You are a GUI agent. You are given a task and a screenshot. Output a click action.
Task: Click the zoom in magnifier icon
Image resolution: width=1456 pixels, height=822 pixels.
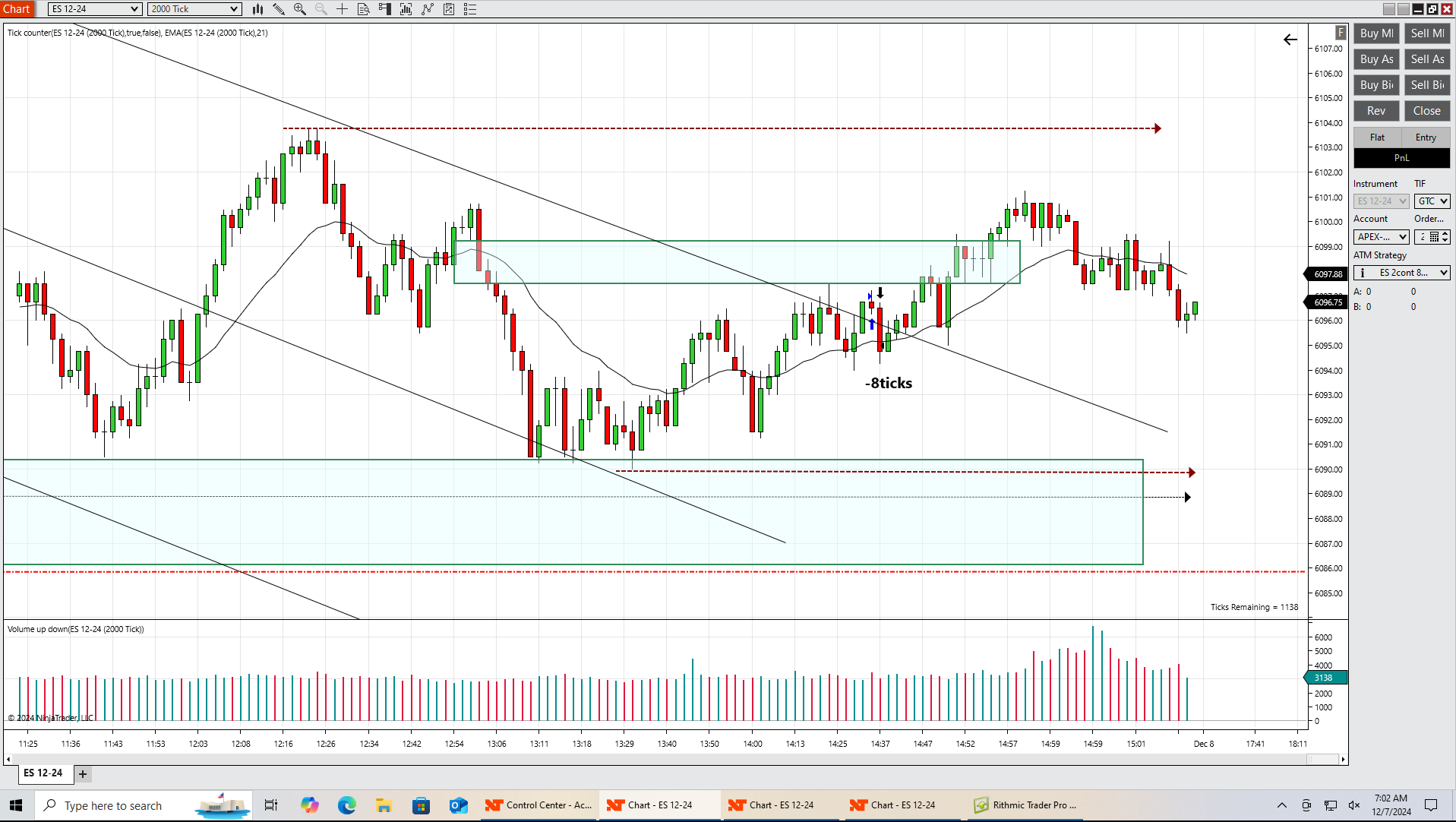300,9
